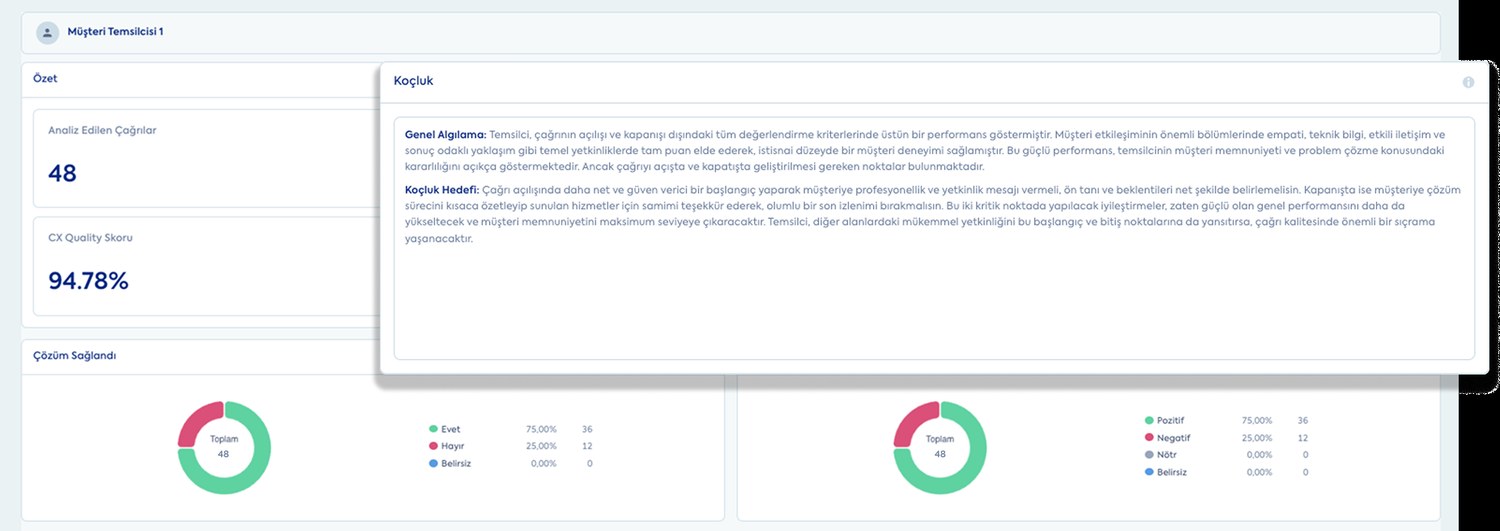1500x531 pixels.
Task: Click the red Negatif legend swatch
Action: (x=1148, y=438)
